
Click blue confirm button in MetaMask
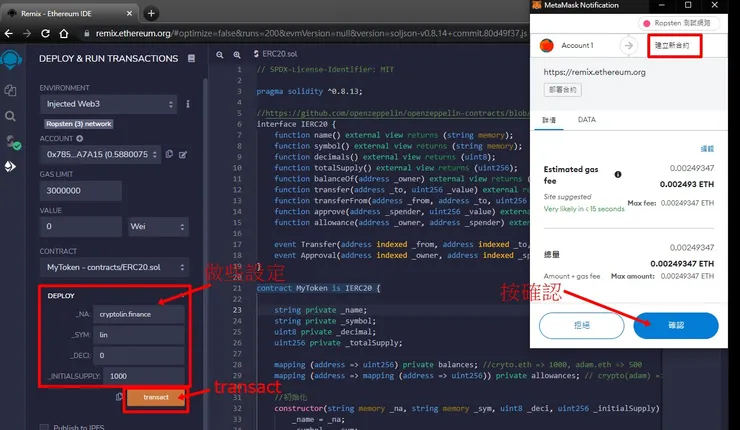pos(676,325)
